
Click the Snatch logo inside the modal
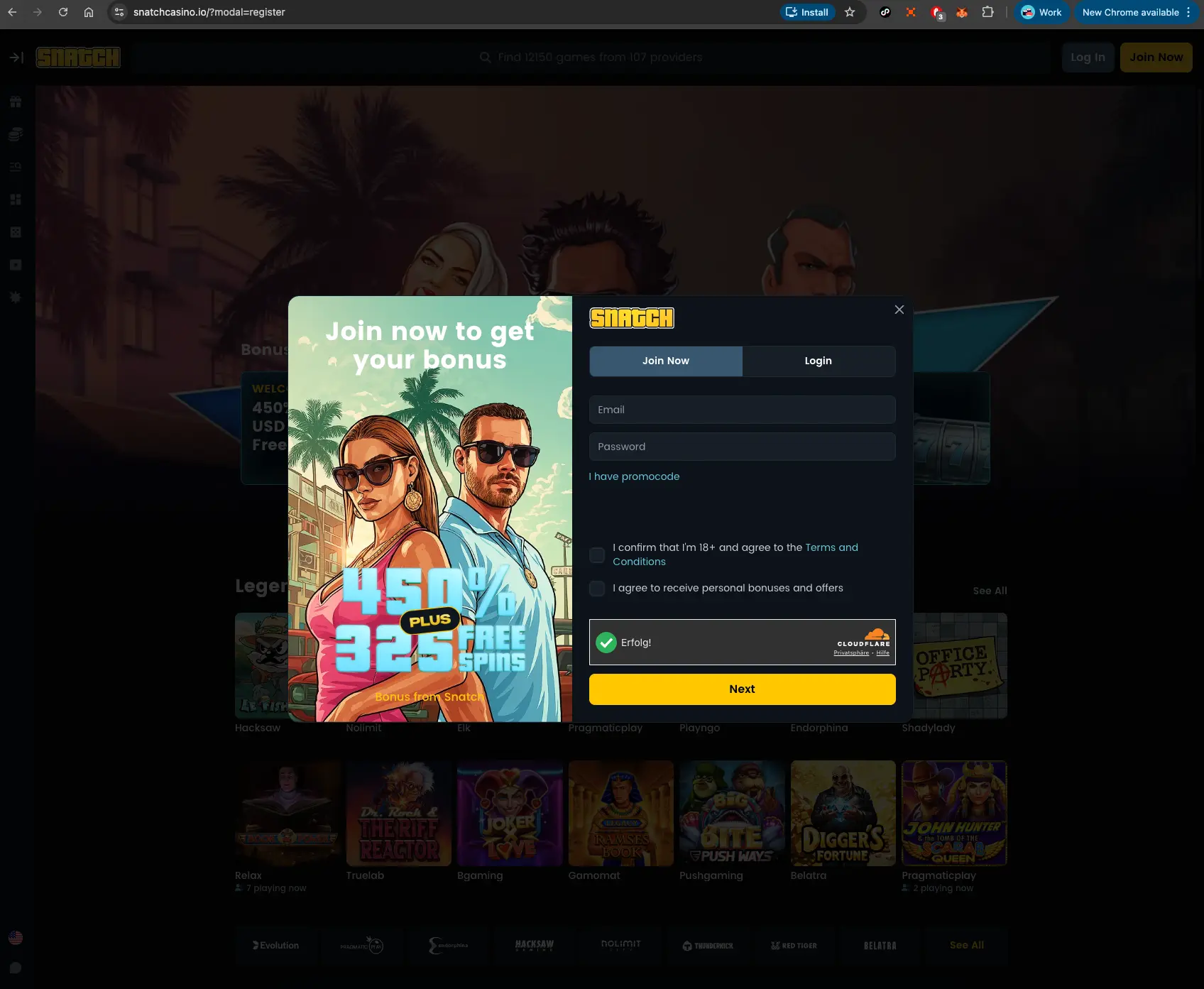point(632,318)
